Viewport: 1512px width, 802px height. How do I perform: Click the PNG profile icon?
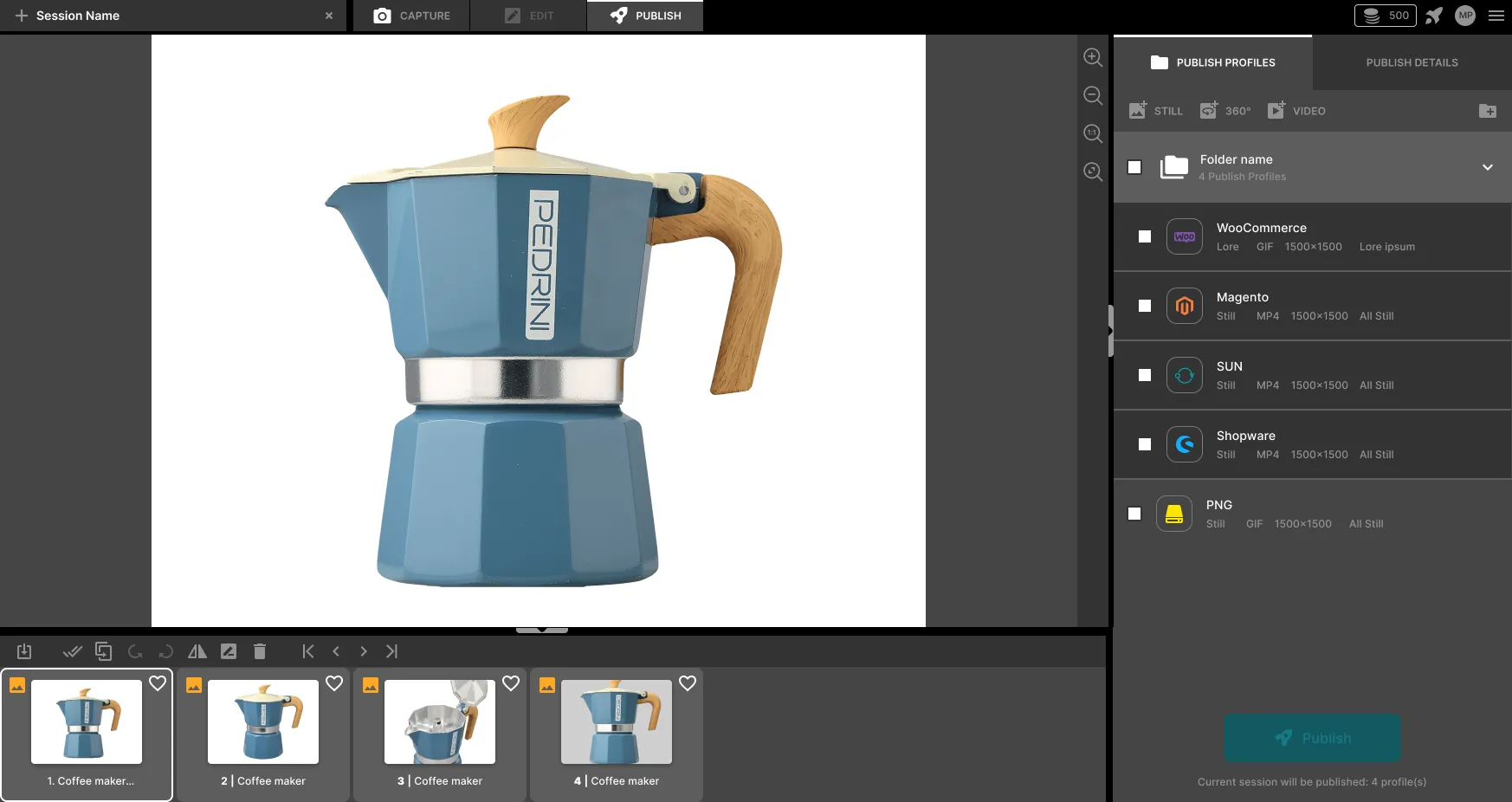pyautogui.click(x=1174, y=514)
